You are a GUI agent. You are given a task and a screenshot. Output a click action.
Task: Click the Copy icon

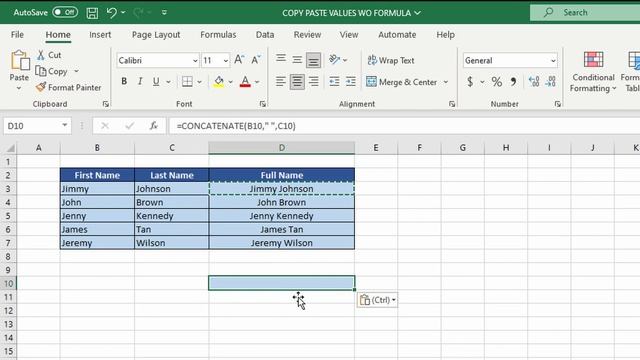tap(41, 71)
